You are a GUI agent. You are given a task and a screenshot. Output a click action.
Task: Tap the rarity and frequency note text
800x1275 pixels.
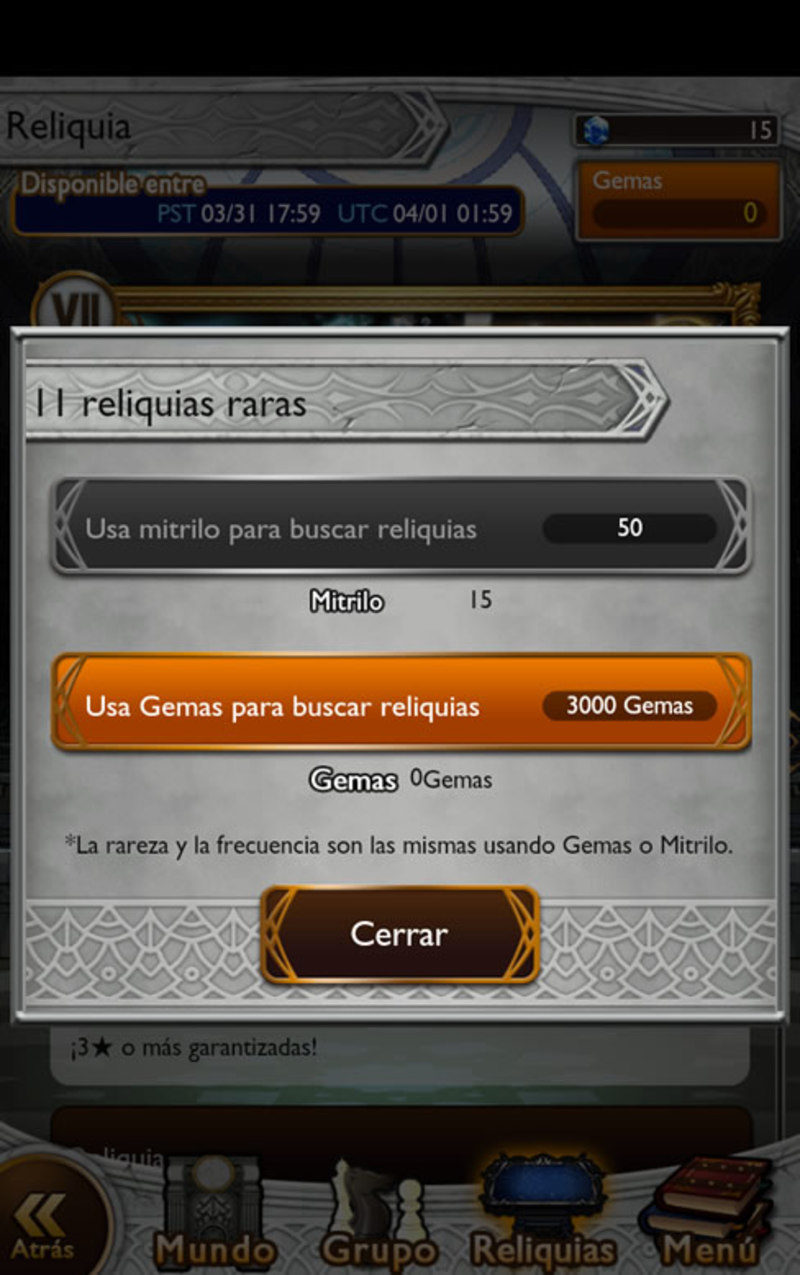pyautogui.click(x=400, y=845)
